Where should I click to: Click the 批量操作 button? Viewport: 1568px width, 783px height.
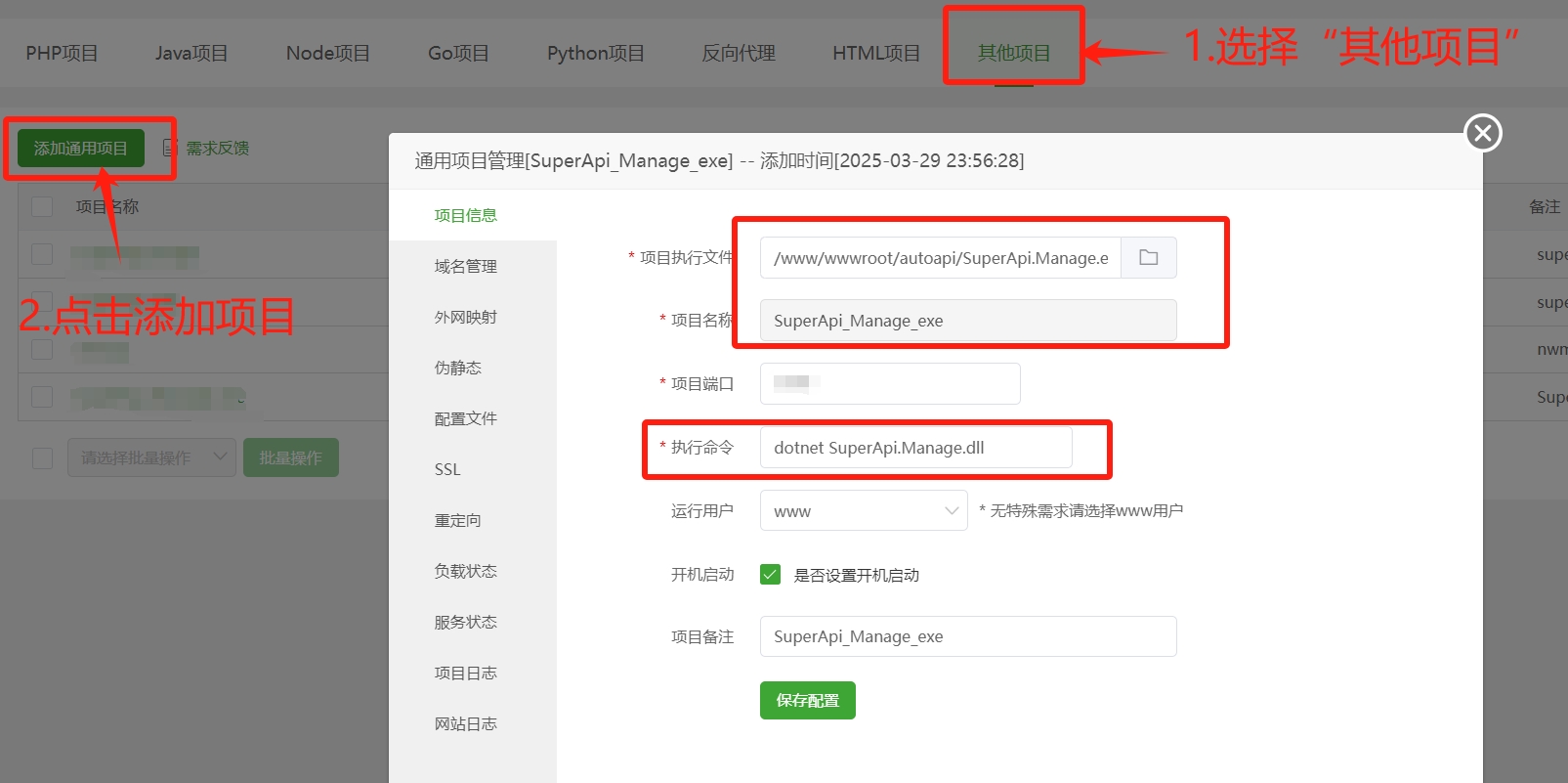(x=291, y=457)
